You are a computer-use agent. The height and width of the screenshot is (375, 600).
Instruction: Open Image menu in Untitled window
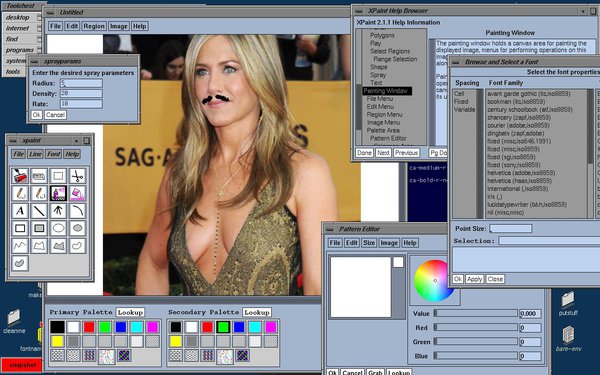click(119, 26)
